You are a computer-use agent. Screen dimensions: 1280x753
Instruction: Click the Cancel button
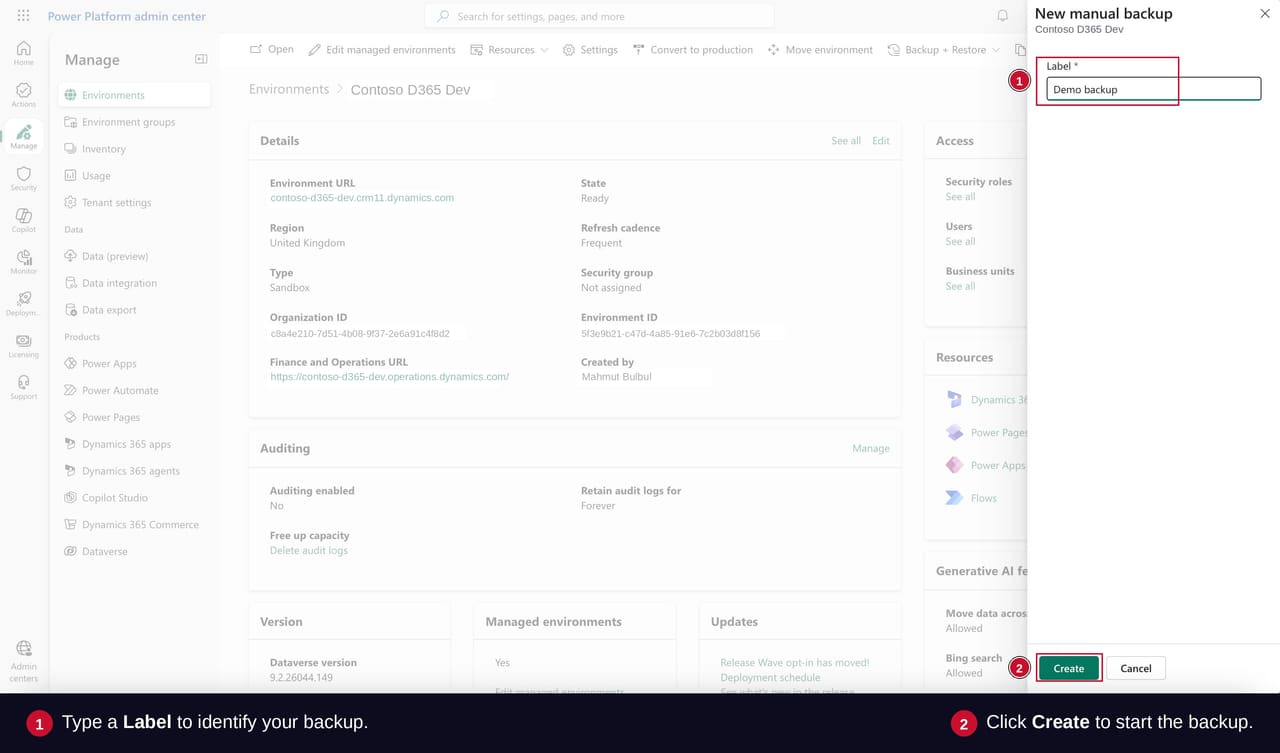click(1135, 668)
